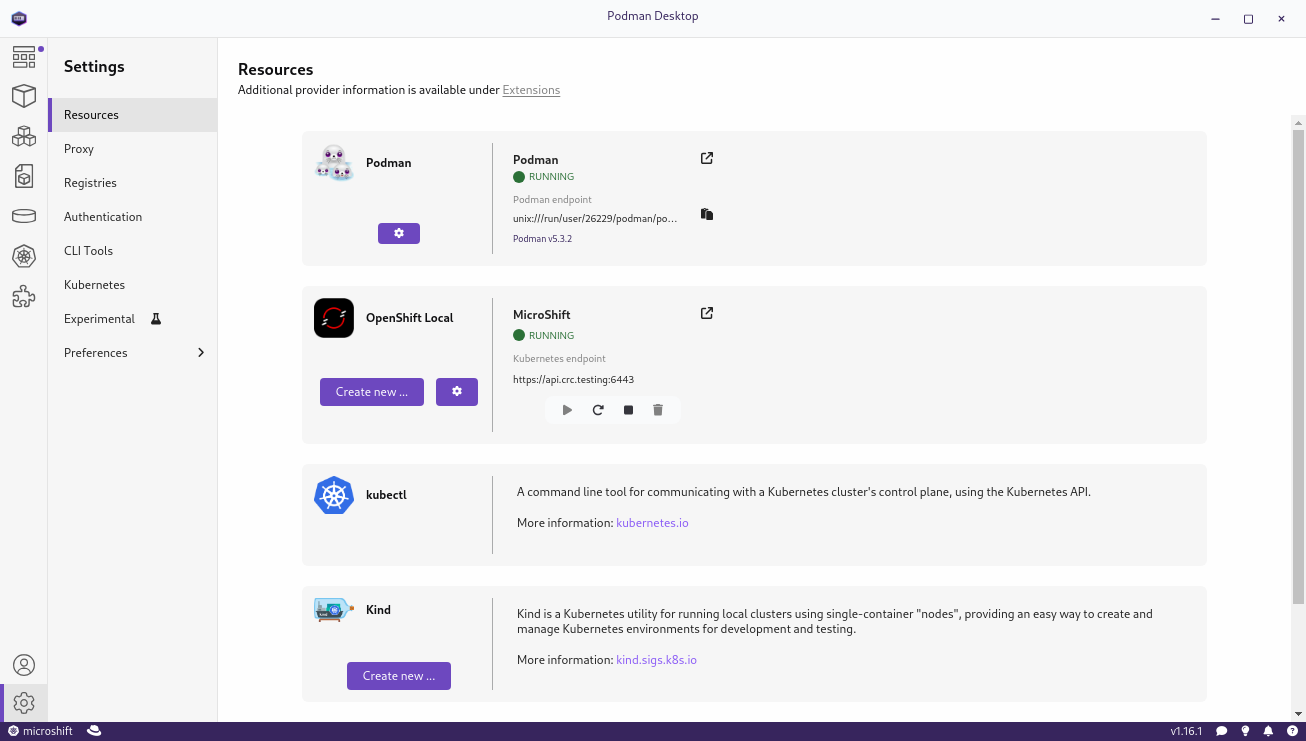Open the Containers view cube icon
Viewport: 1306px width, 741px height.
(24, 96)
